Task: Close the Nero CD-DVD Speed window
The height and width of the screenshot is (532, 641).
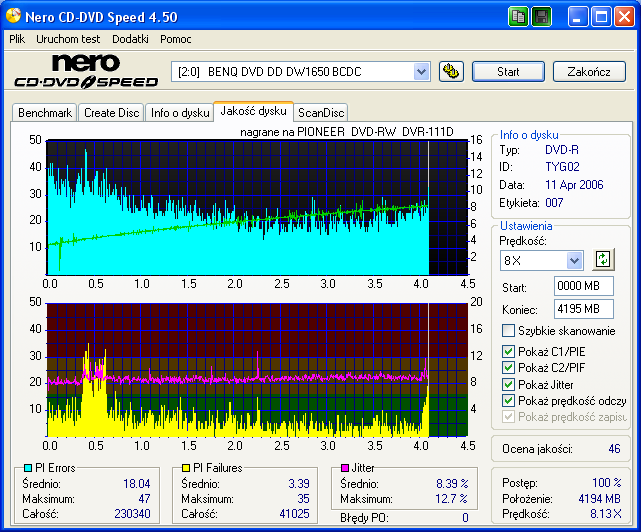Action: [x=624, y=17]
